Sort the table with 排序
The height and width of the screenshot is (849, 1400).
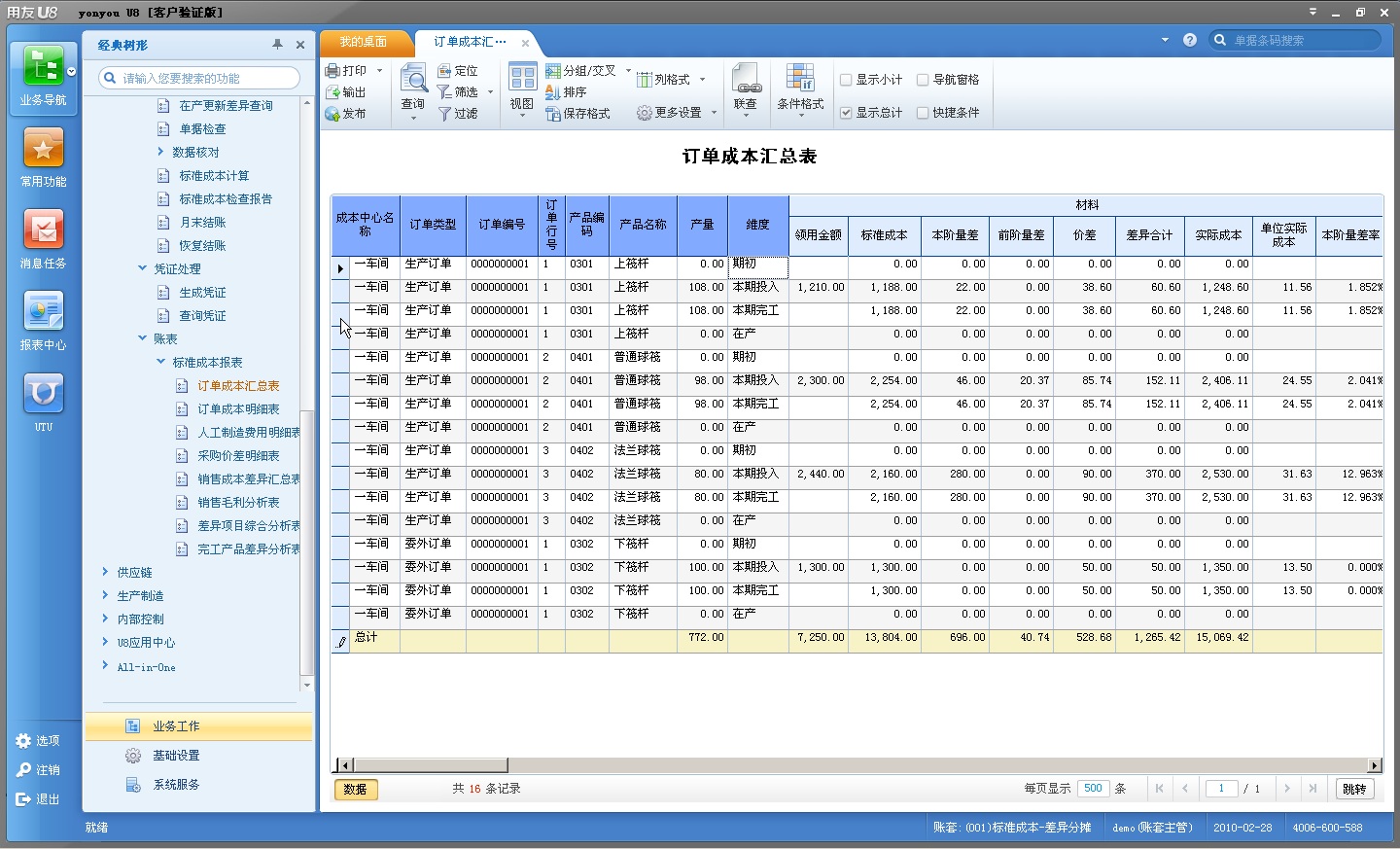coord(567,92)
